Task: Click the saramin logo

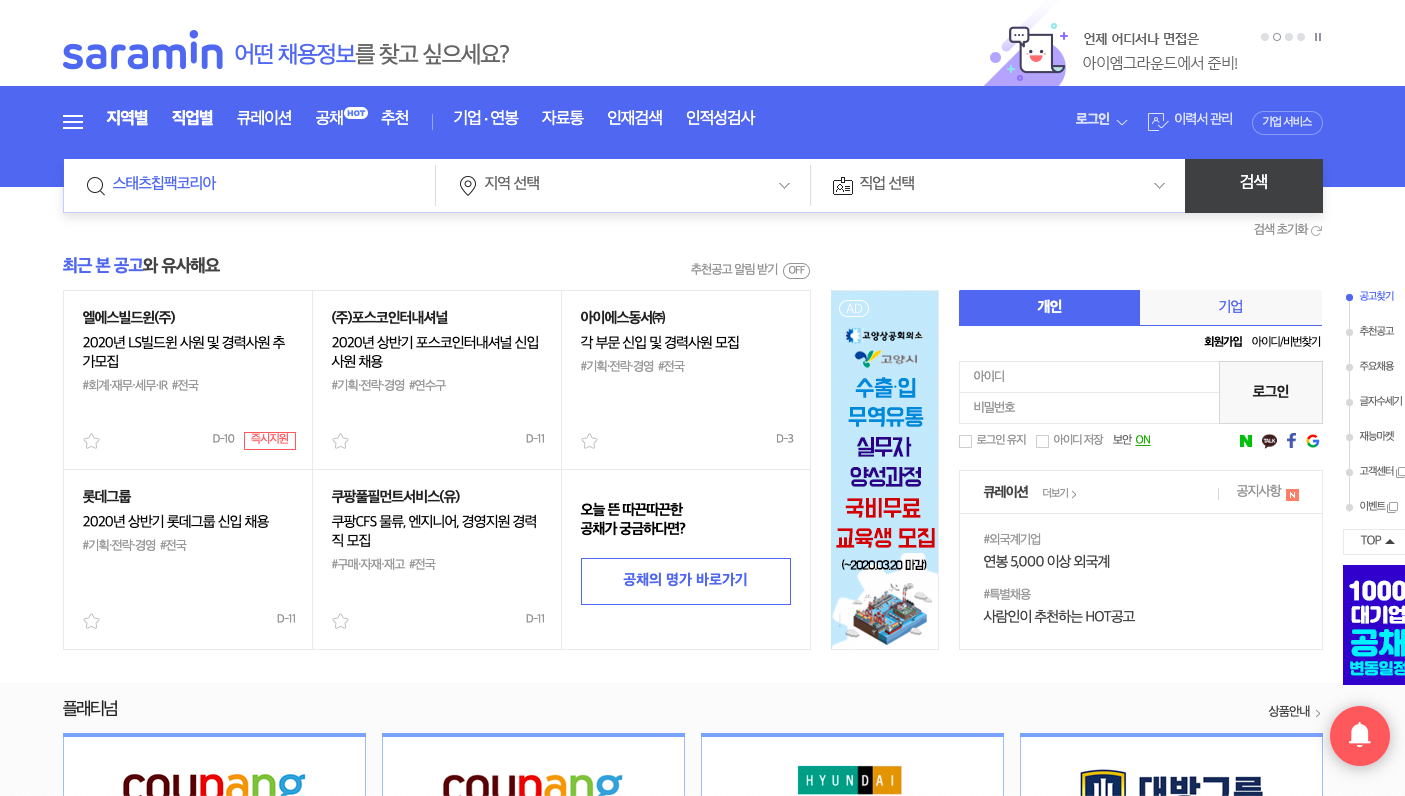Action: [x=143, y=51]
